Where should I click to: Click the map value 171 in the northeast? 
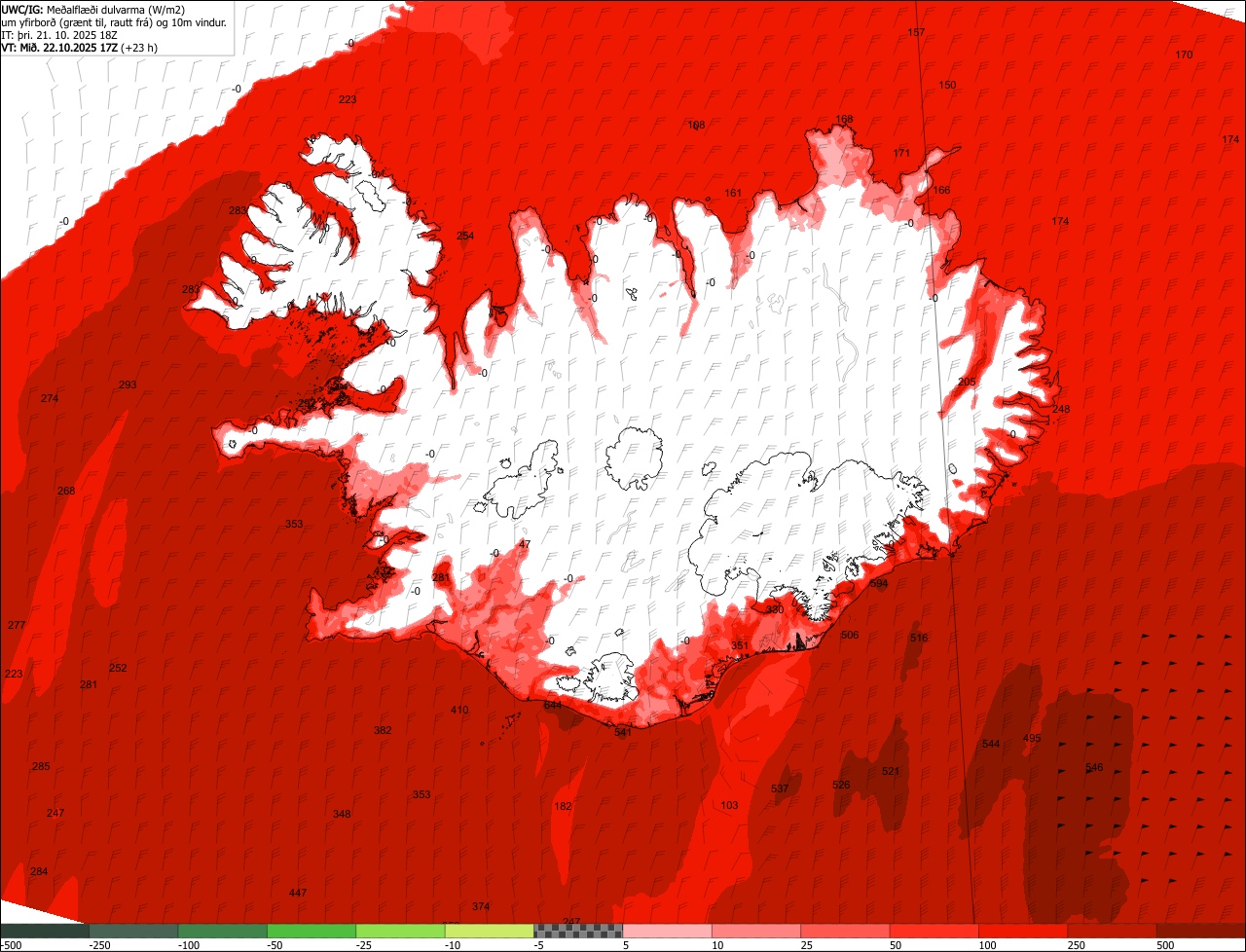[901, 153]
